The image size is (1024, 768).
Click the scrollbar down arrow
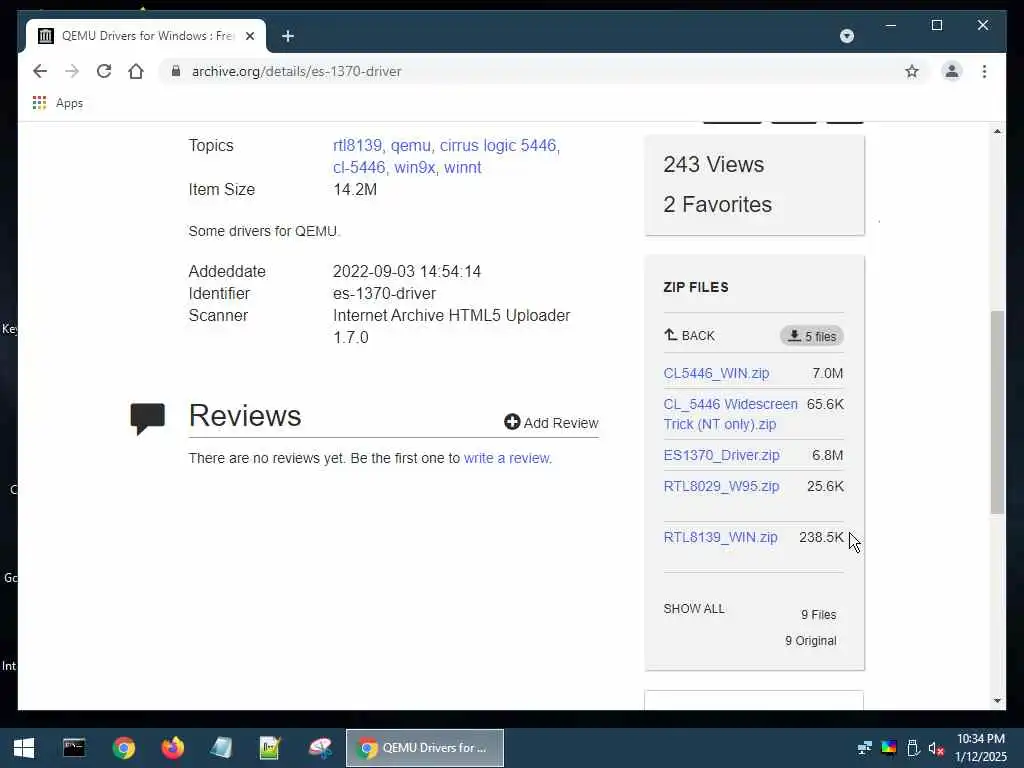click(x=997, y=701)
